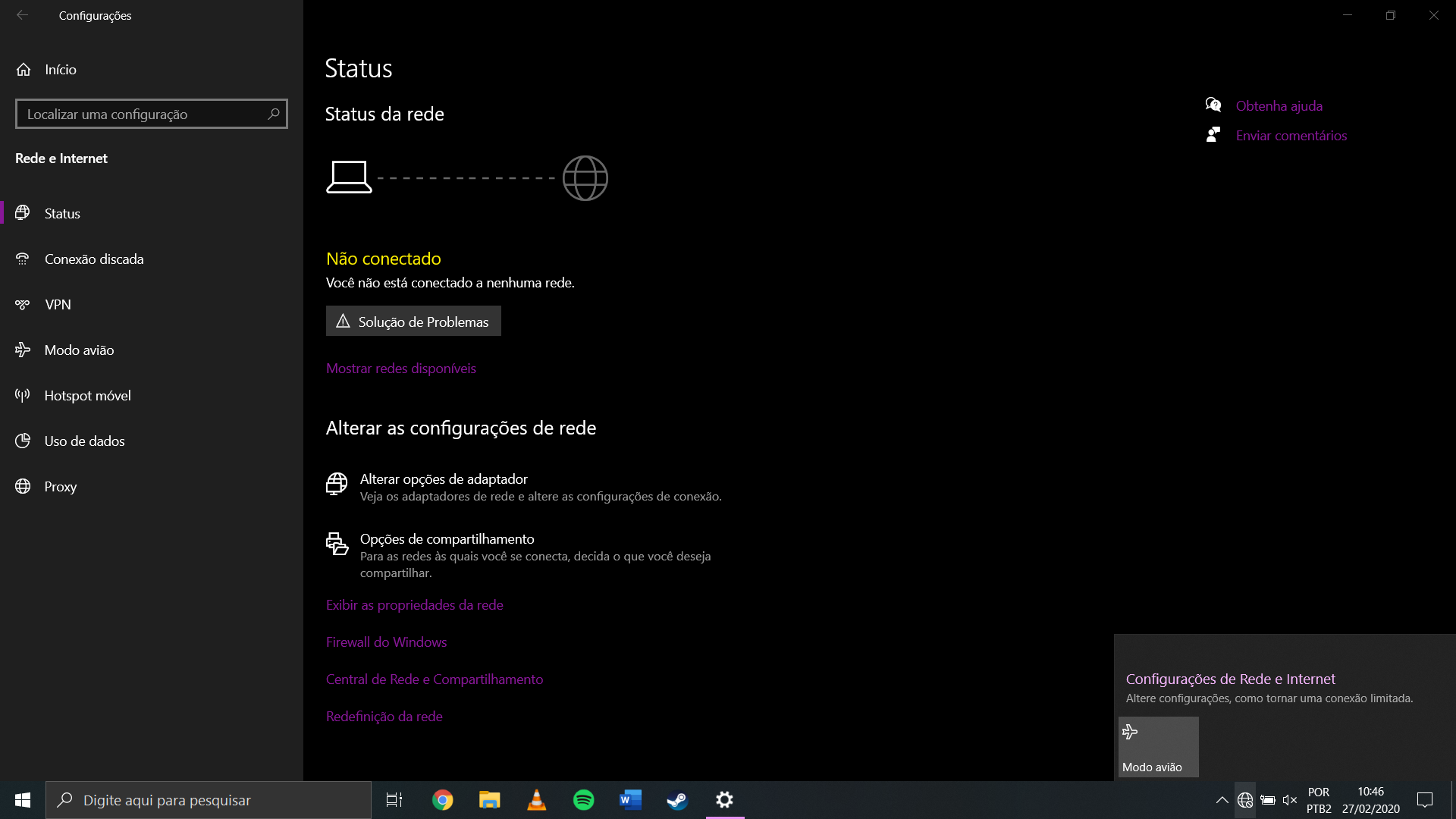Open the Redefinição da rede link
1456x819 pixels.
[384, 716]
